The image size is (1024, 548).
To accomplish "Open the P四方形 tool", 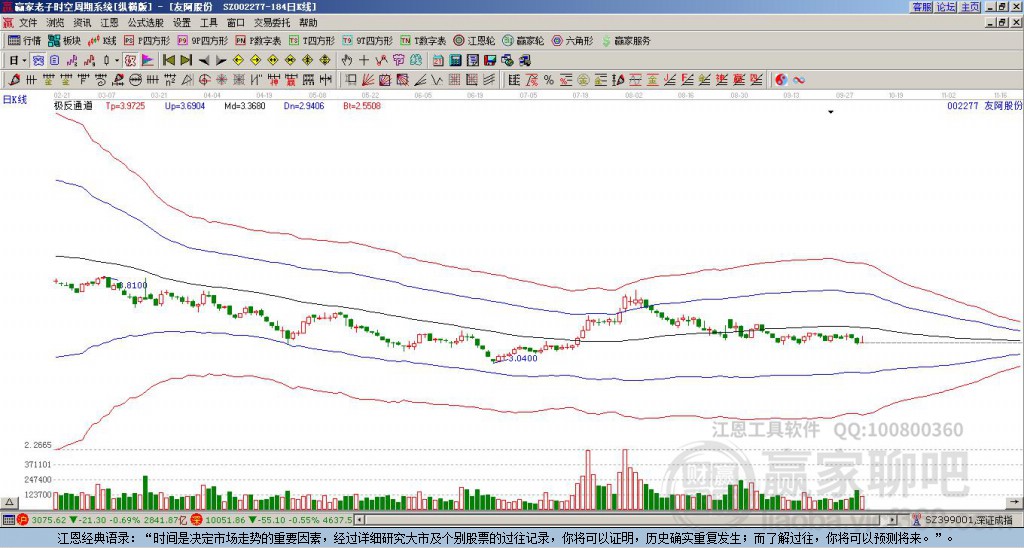I will click(147, 40).
